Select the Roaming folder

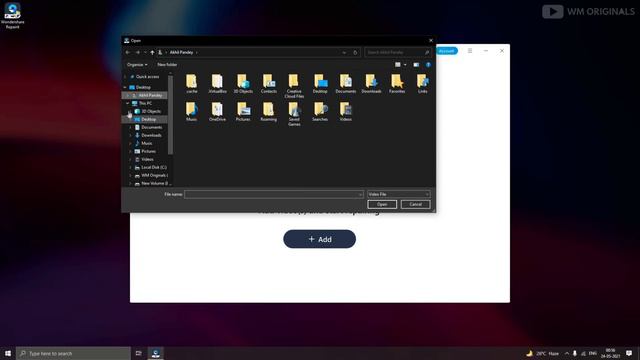coord(269,111)
